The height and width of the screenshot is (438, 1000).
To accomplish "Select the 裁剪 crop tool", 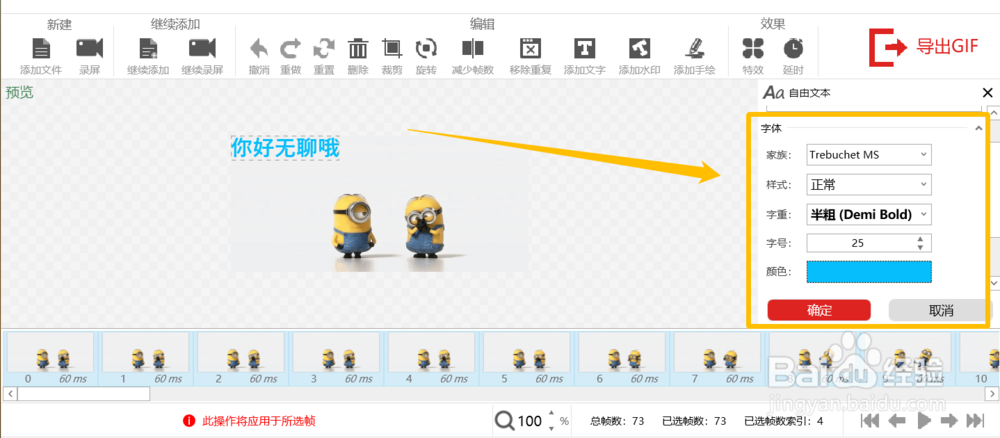I will (x=392, y=49).
